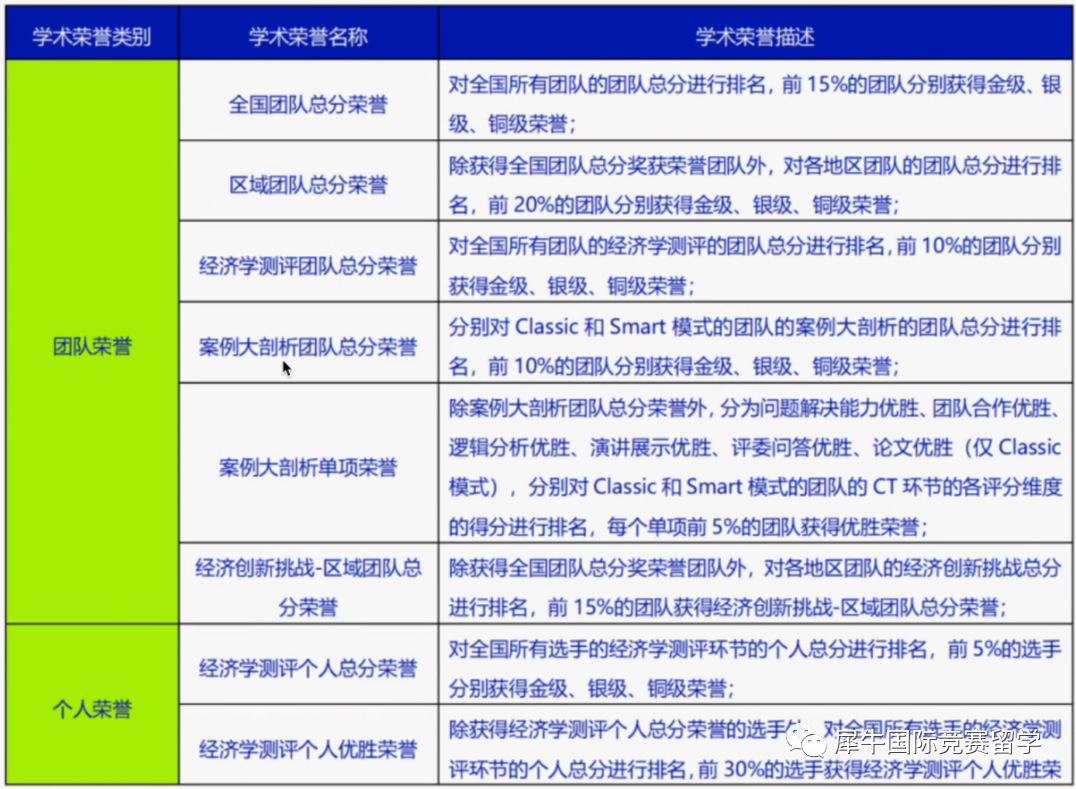The image size is (1076, 789).
Task: Click the WeChat logo in the watermark
Action: click(805, 740)
